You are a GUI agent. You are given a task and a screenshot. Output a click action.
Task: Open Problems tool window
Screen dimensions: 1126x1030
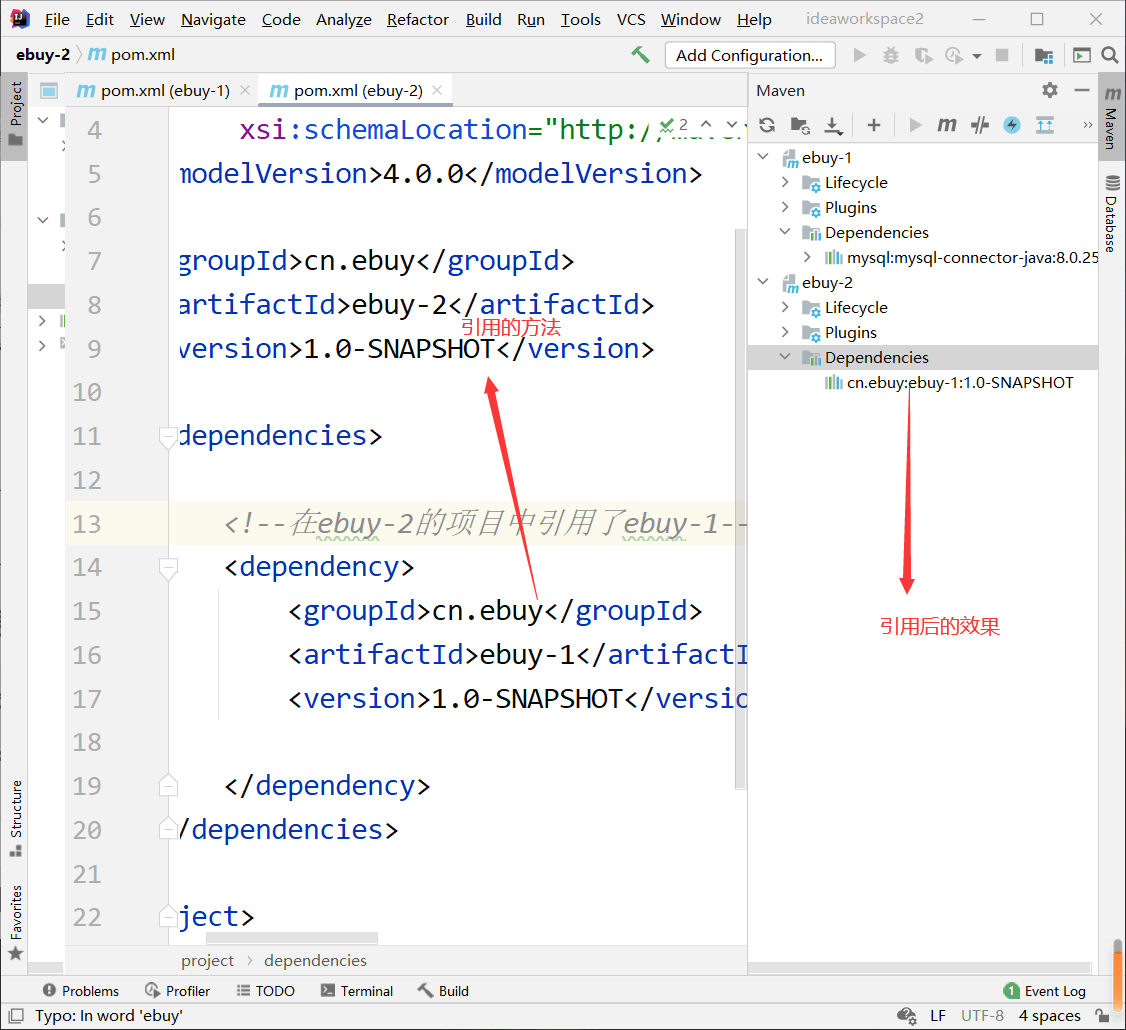point(81,990)
